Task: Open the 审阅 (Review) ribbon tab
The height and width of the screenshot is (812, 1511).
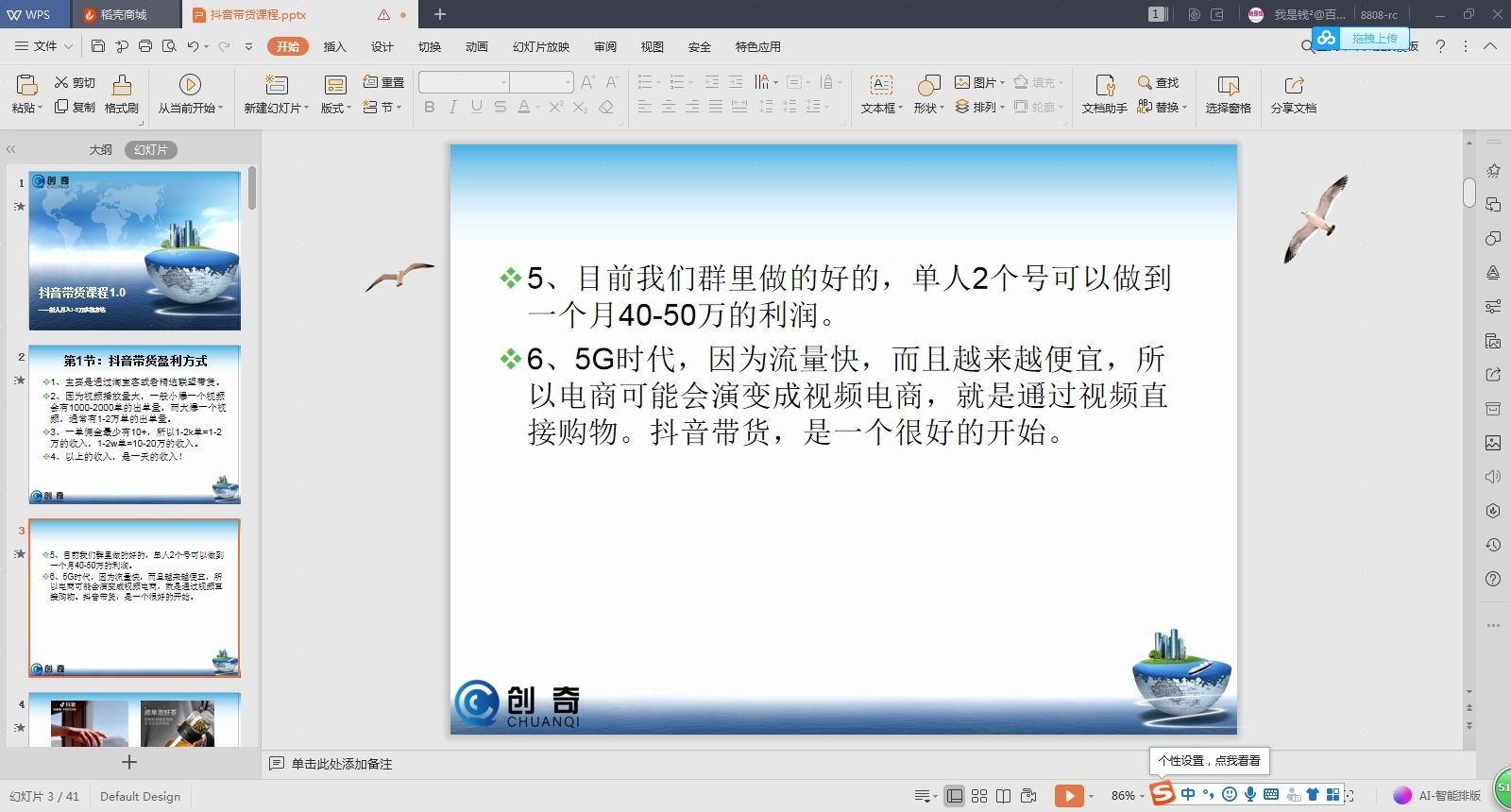Action: click(x=605, y=46)
